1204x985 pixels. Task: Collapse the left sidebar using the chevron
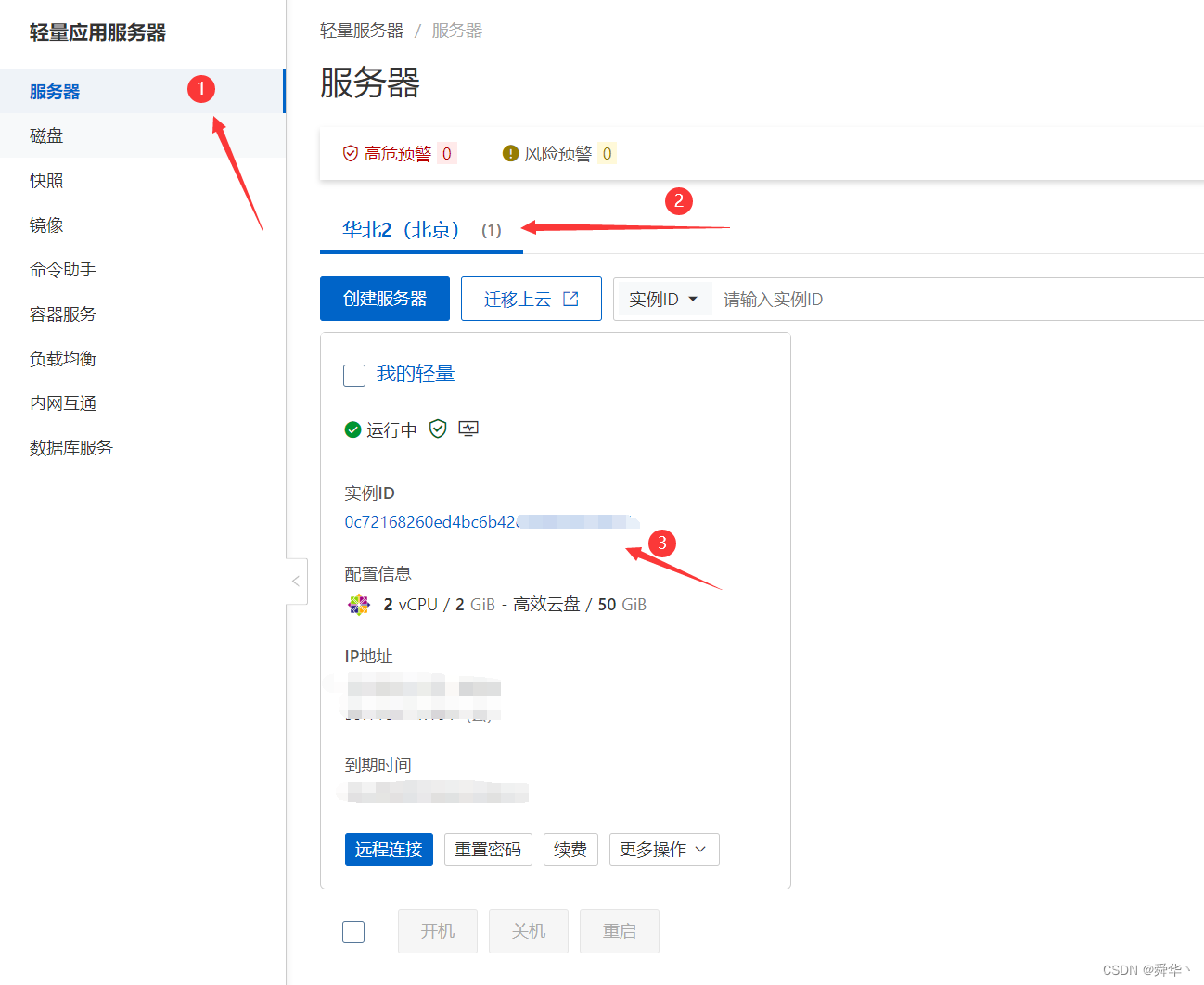point(296,582)
